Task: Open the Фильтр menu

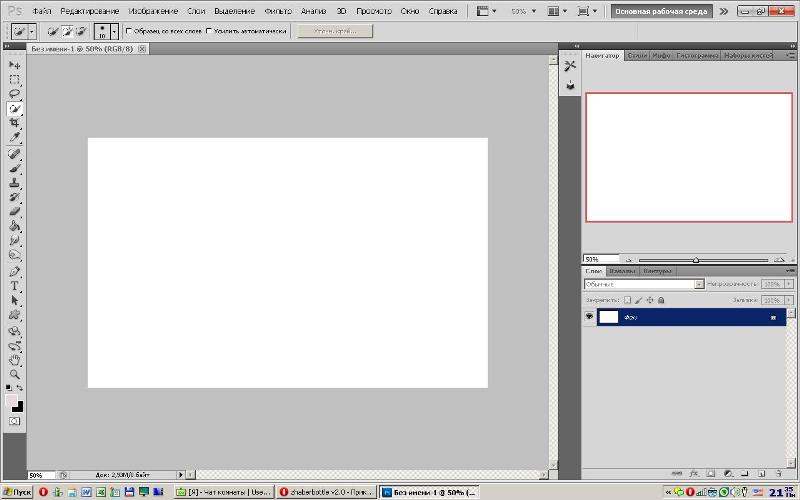Action: pyautogui.click(x=278, y=11)
